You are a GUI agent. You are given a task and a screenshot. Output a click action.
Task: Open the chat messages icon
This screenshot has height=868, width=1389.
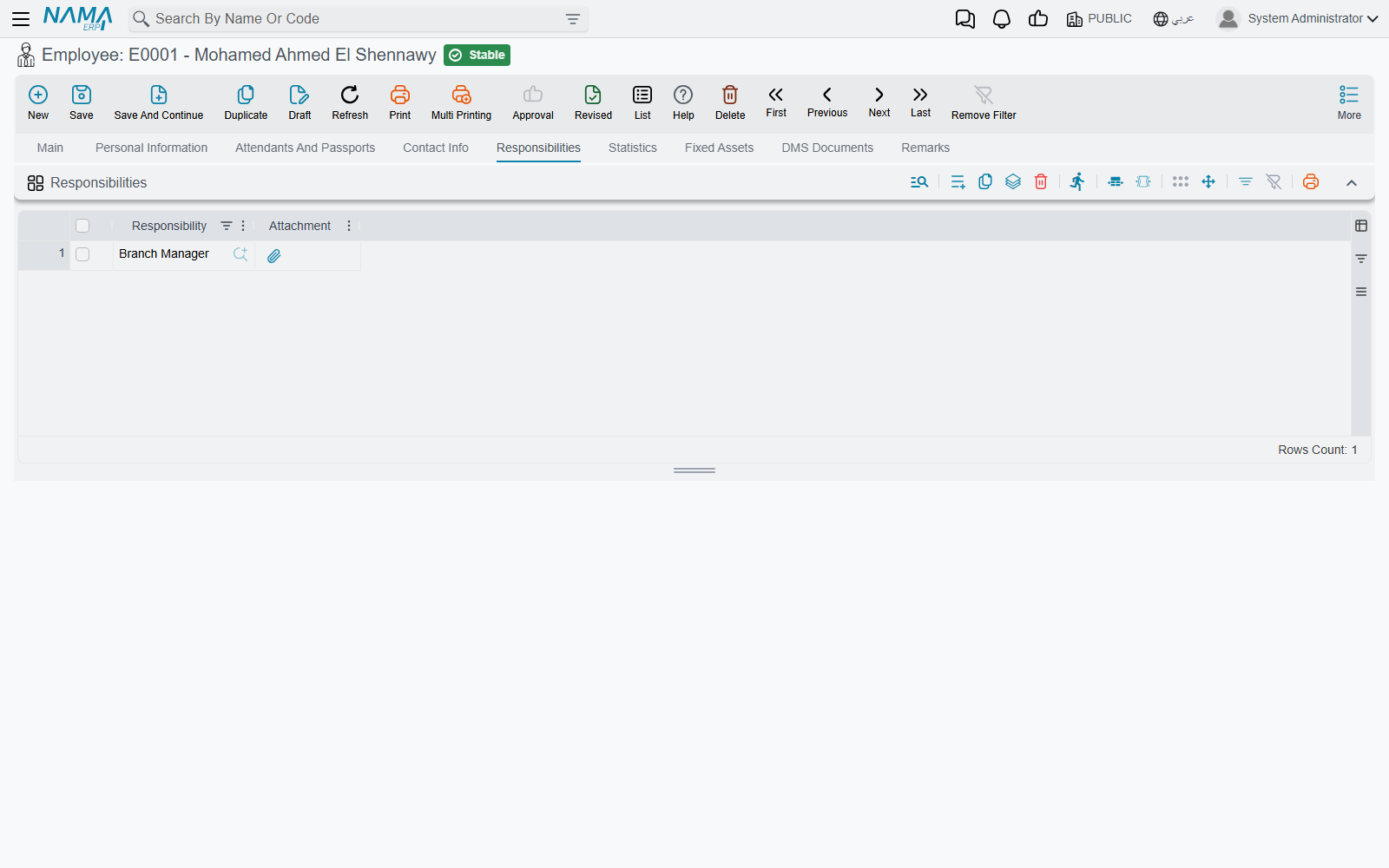click(x=965, y=19)
